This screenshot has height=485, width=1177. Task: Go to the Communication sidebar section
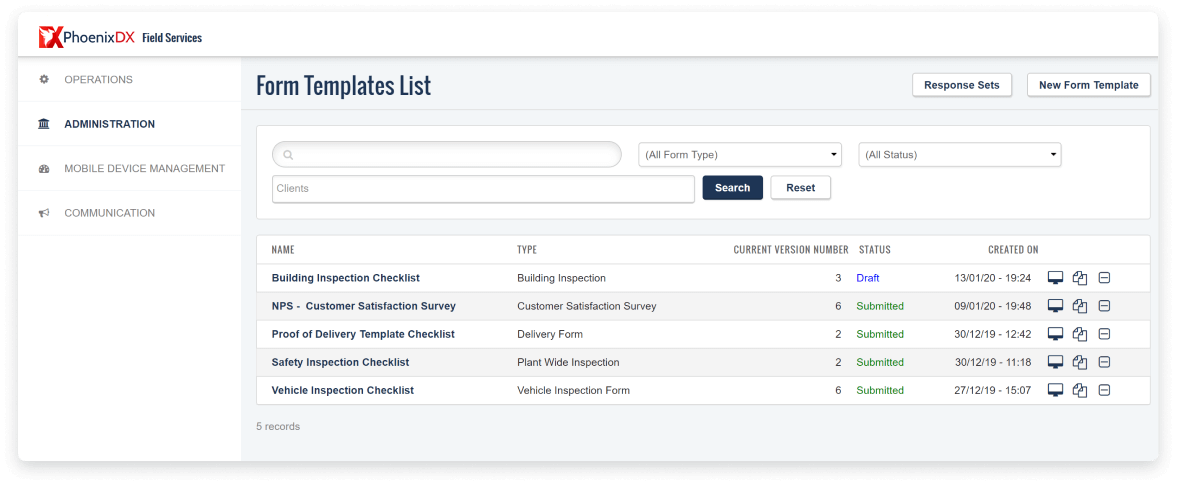(x=109, y=213)
